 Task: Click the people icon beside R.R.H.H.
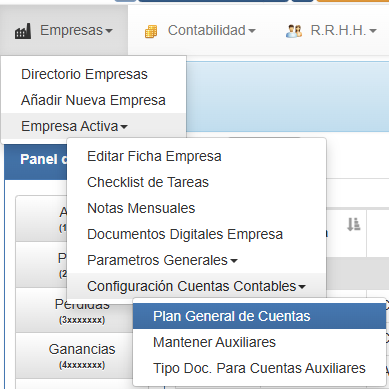tap(294, 31)
